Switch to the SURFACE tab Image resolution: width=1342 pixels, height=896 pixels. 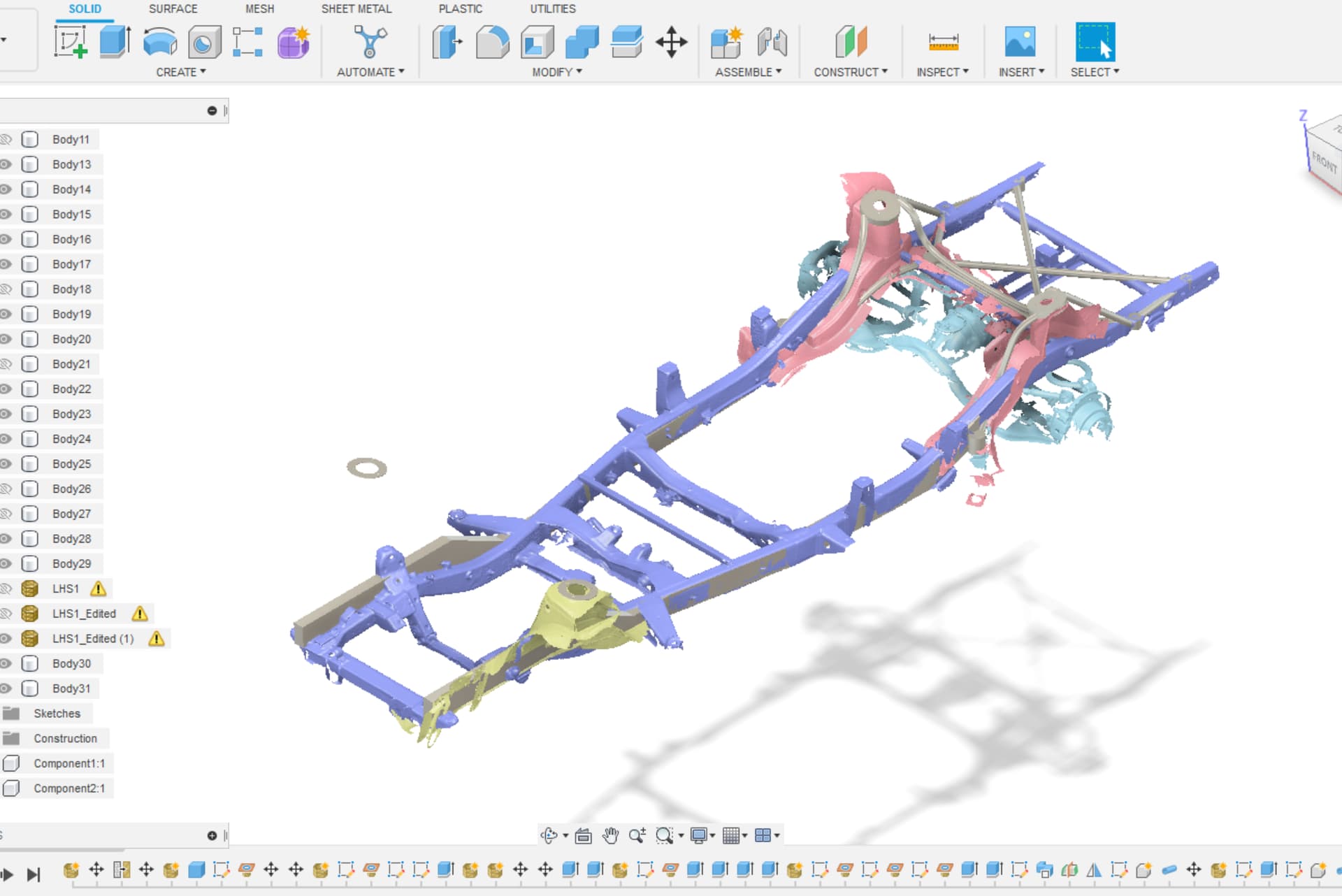click(173, 9)
